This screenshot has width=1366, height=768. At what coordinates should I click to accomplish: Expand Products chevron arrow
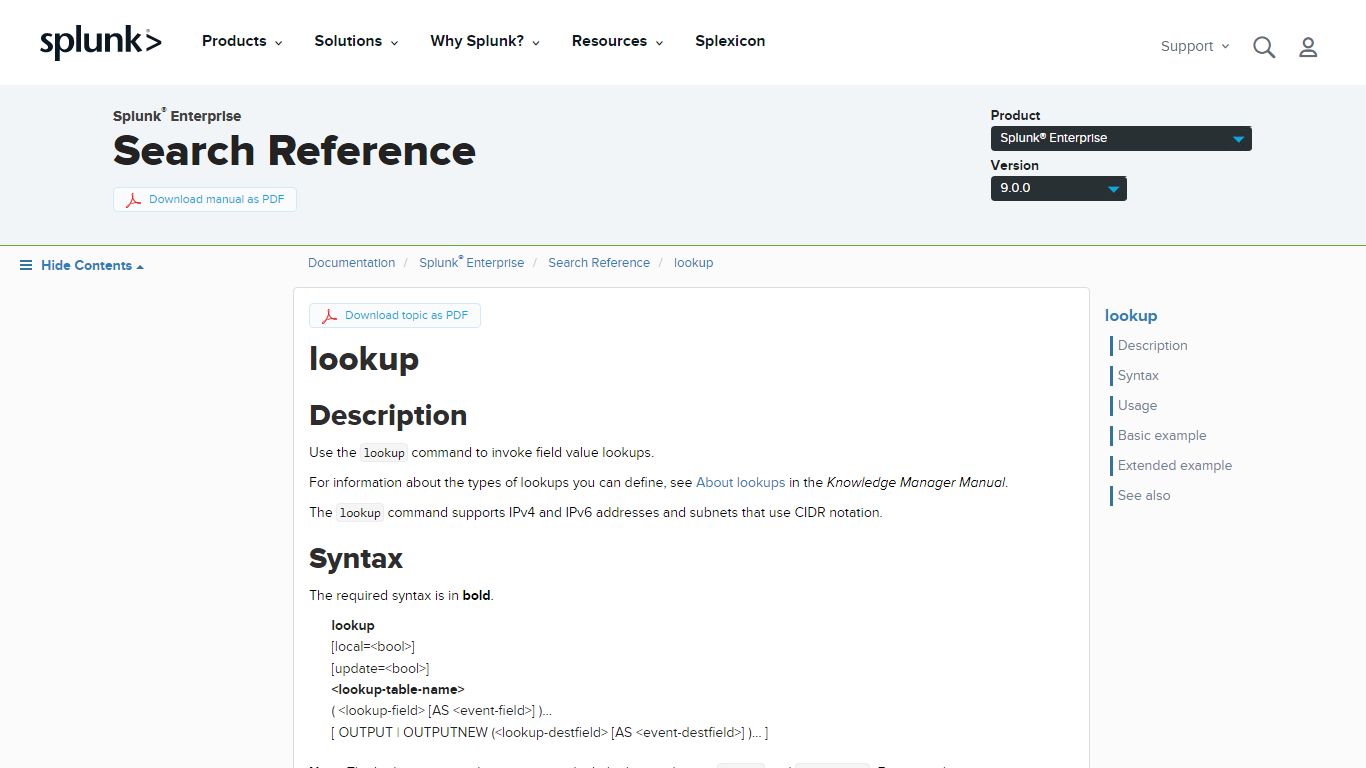[x=278, y=43]
